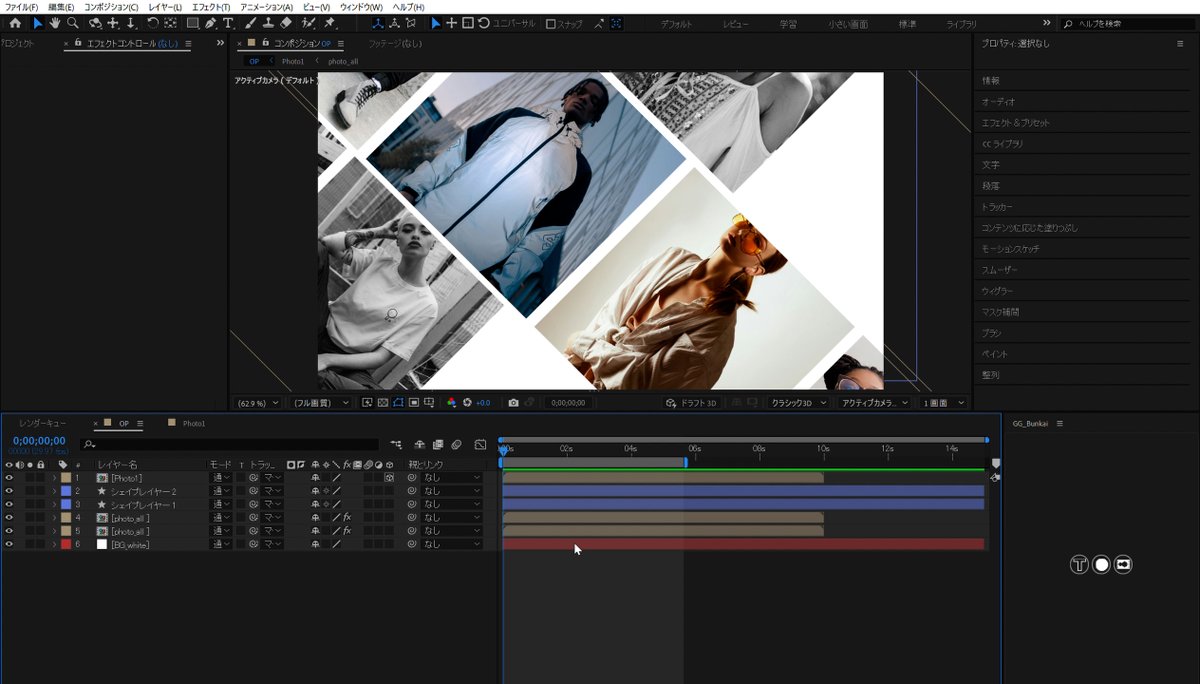Click the red label color of [BG_white]
1200x684 pixels.
66,544
